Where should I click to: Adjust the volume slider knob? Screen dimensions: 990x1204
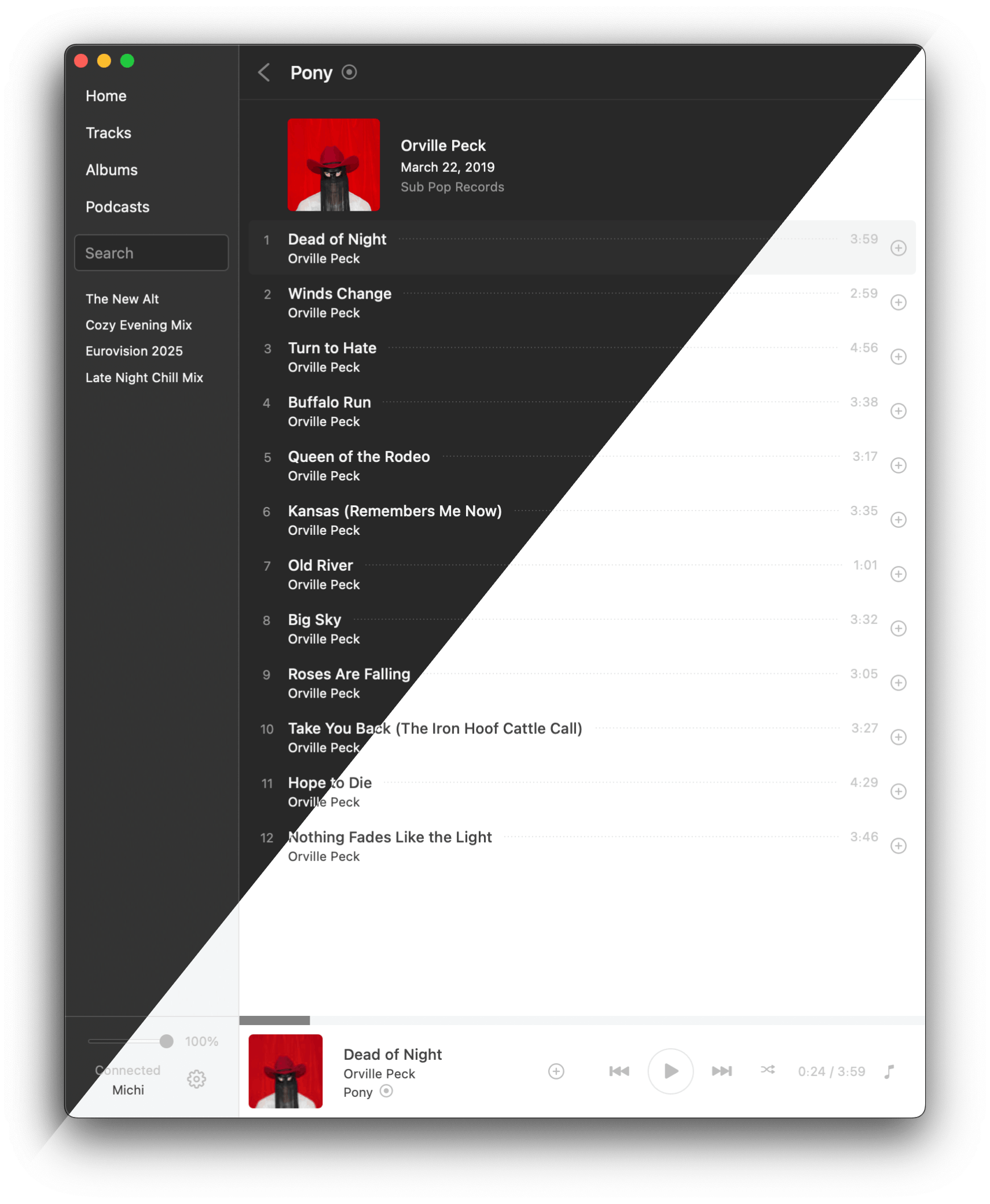click(x=166, y=1041)
